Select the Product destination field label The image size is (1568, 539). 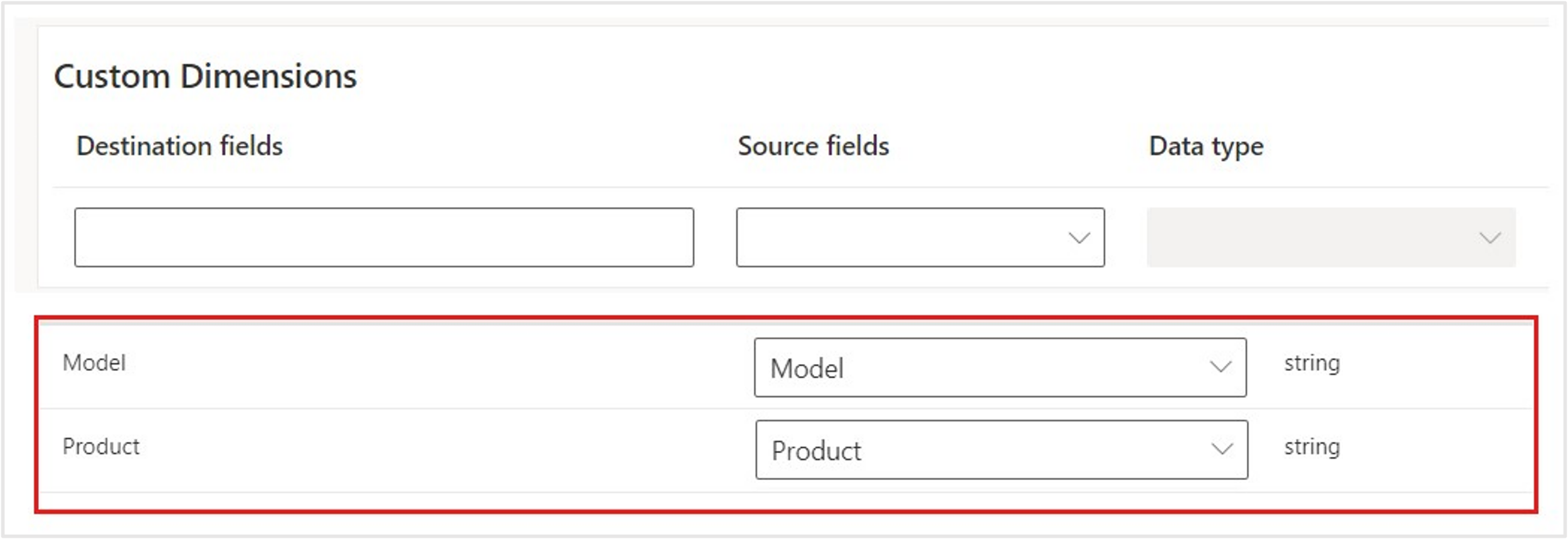(x=101, y=446)
